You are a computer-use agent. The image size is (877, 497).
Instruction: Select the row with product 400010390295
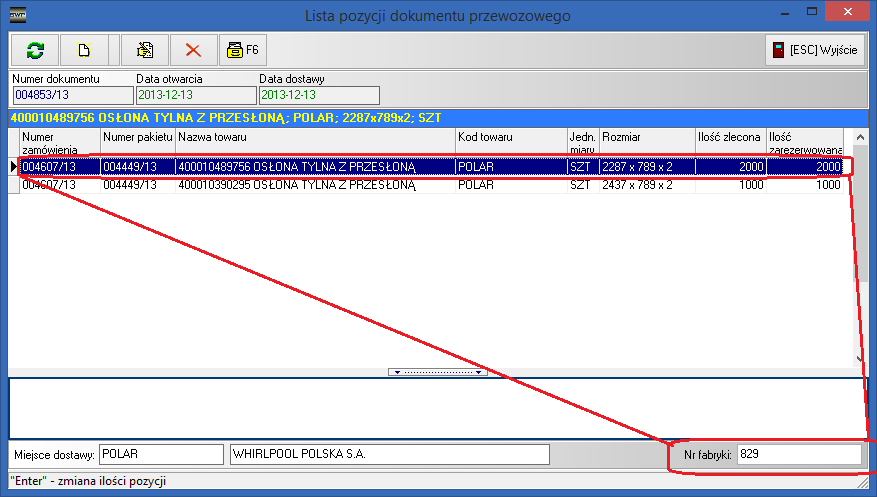coord(314,185)
